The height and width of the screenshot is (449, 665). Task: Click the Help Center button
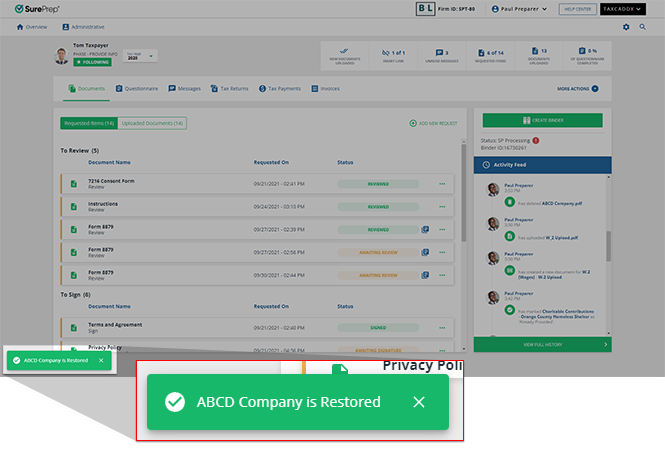tap(578, 9)
